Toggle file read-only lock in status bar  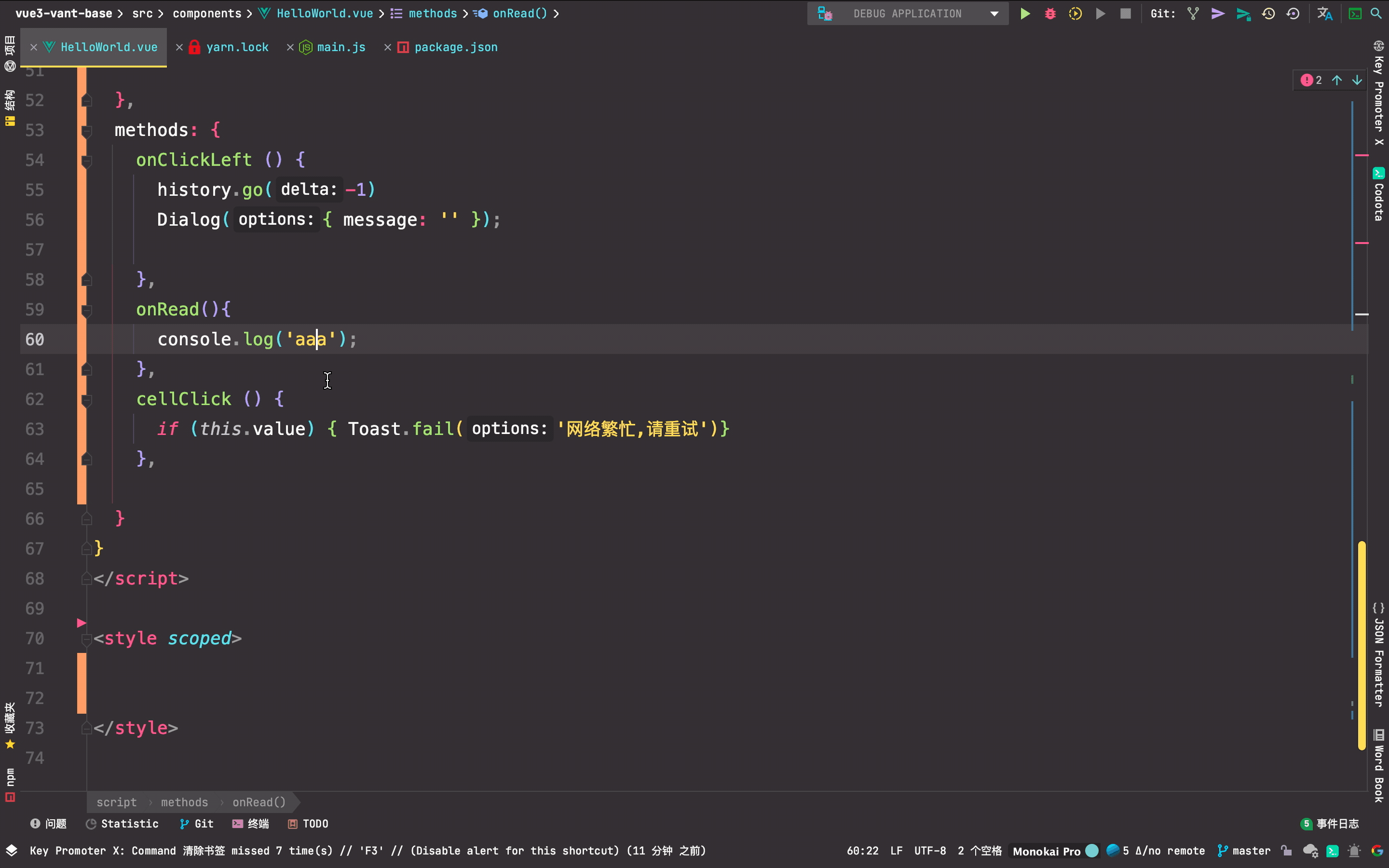1286,851
